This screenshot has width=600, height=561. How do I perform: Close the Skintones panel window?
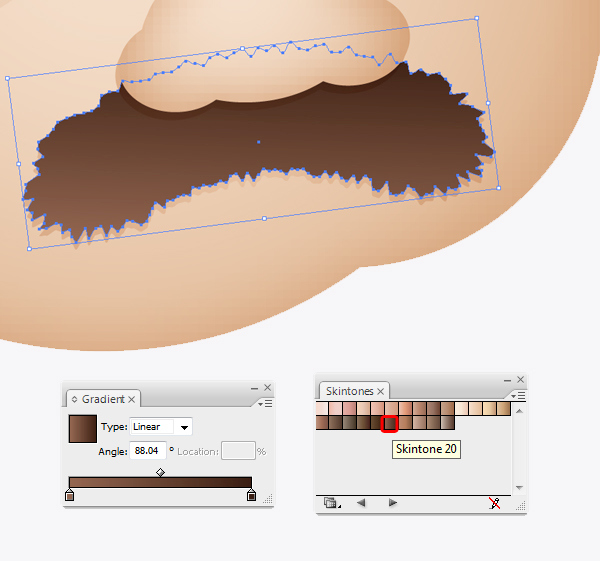[520, 380]
